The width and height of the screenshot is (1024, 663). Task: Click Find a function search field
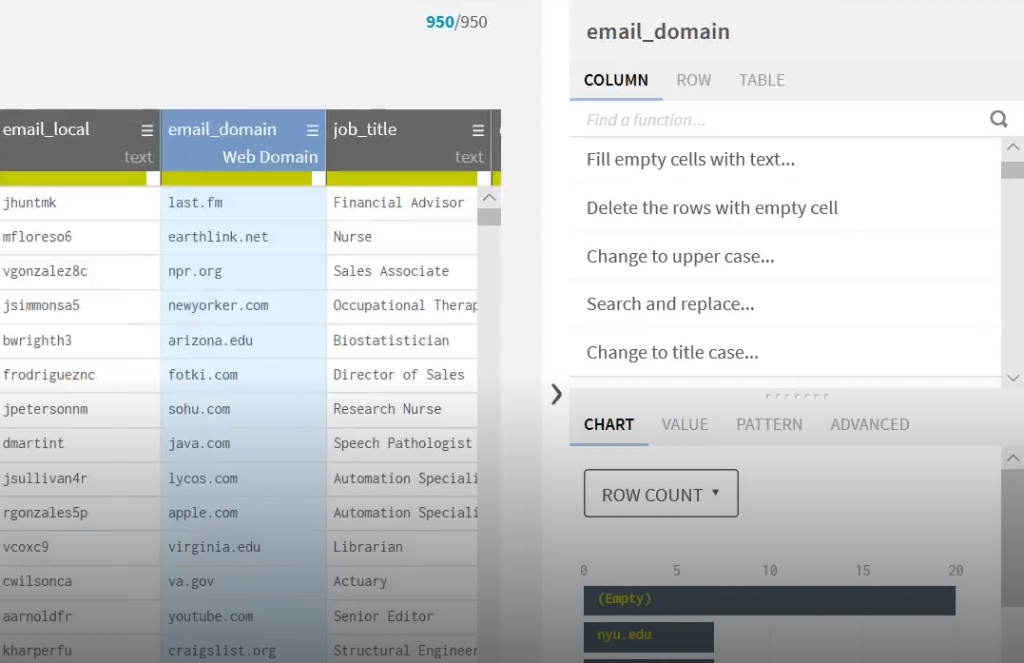[784, 120]
